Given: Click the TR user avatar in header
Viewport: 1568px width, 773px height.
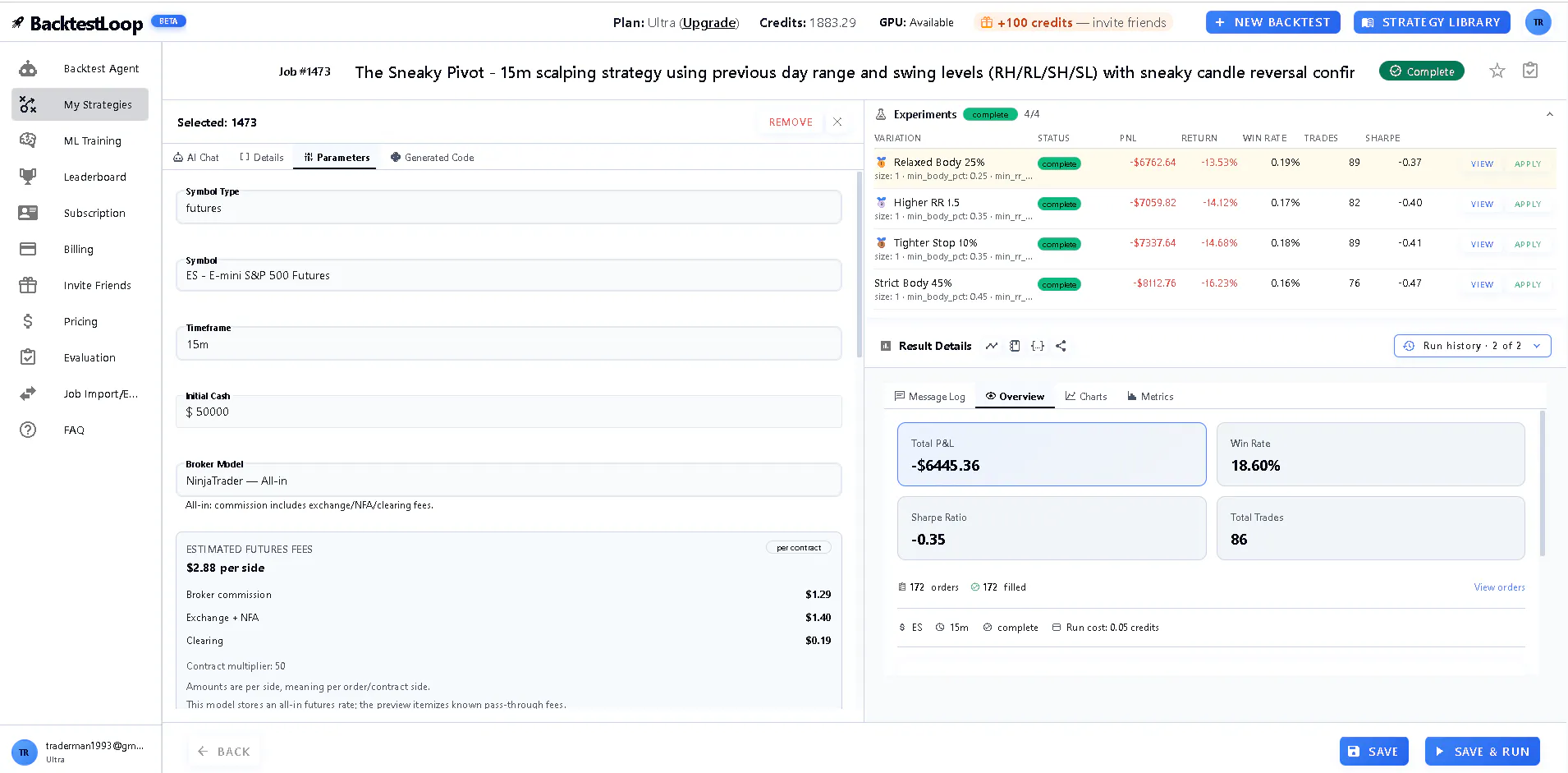Looking at the screenshot, I should pos(1538,22).
